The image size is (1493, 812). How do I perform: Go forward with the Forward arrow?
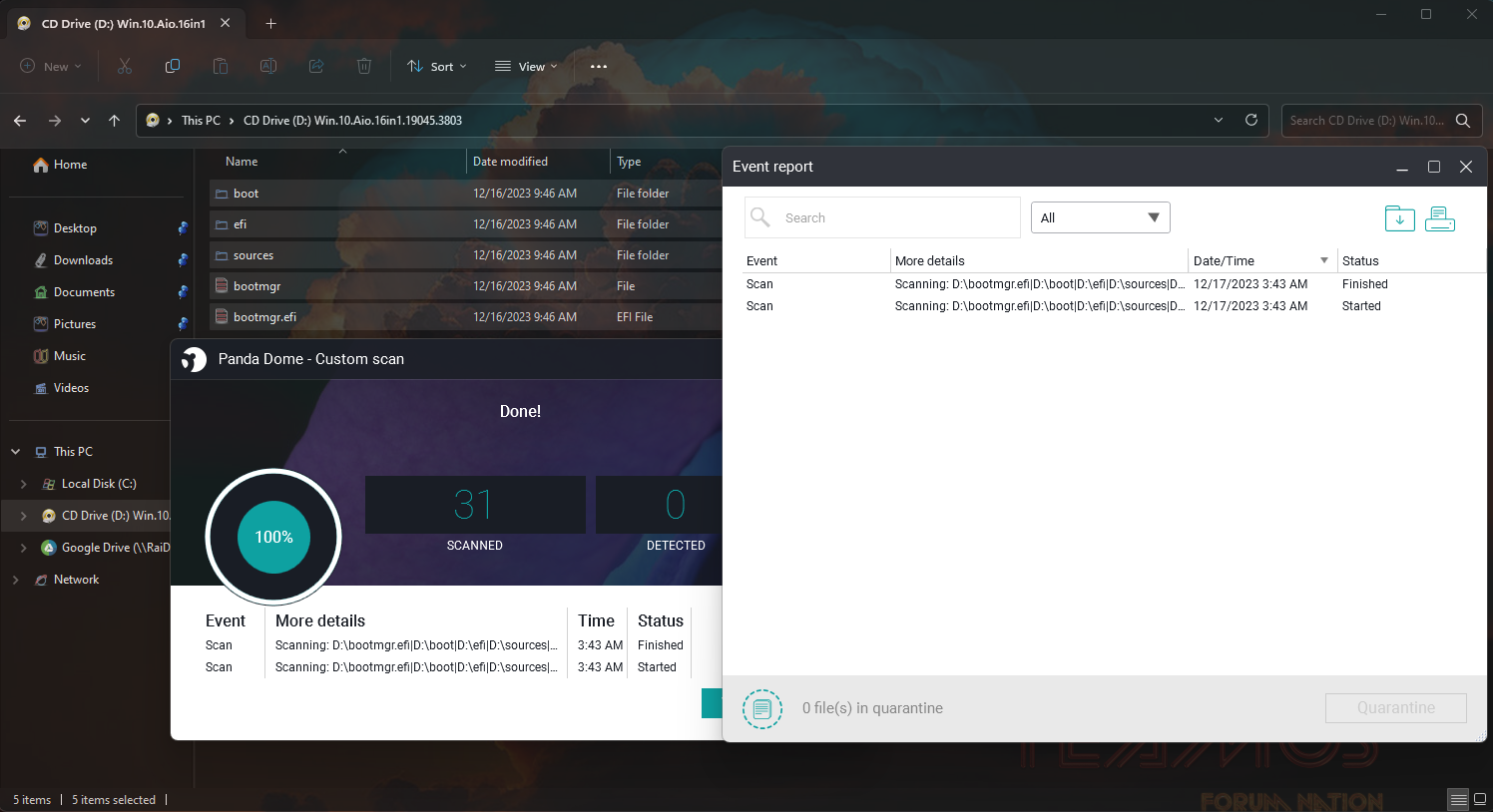coord(55,120)
